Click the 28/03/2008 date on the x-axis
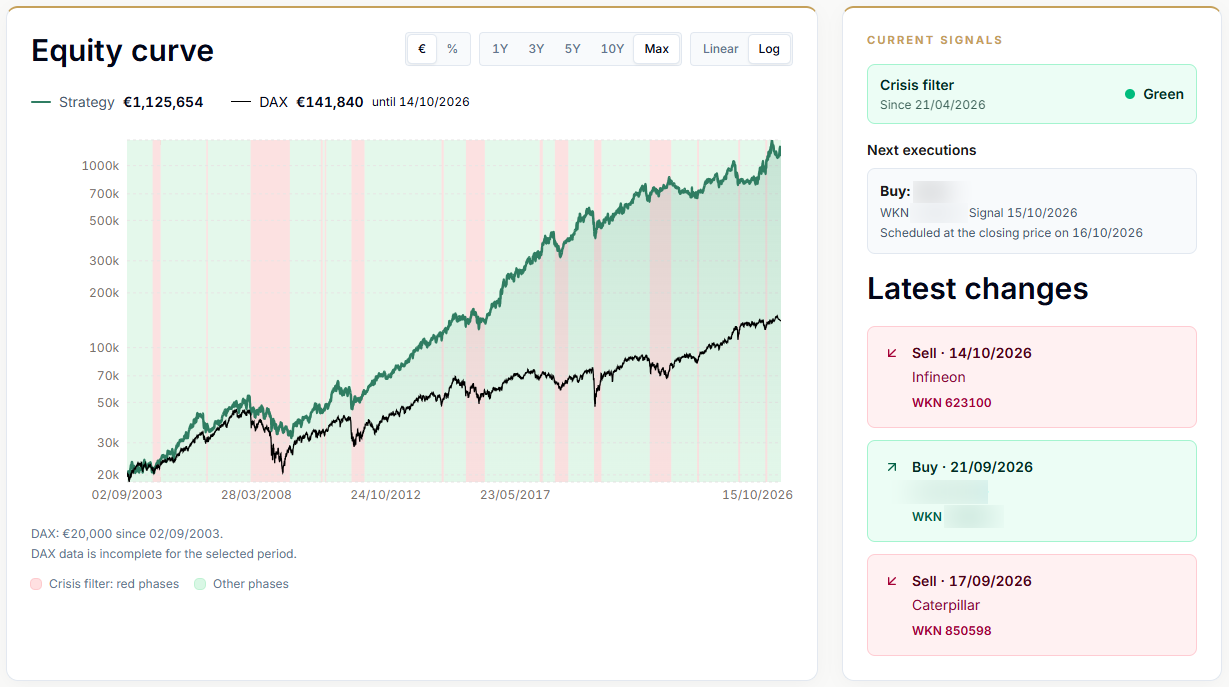 257,495
